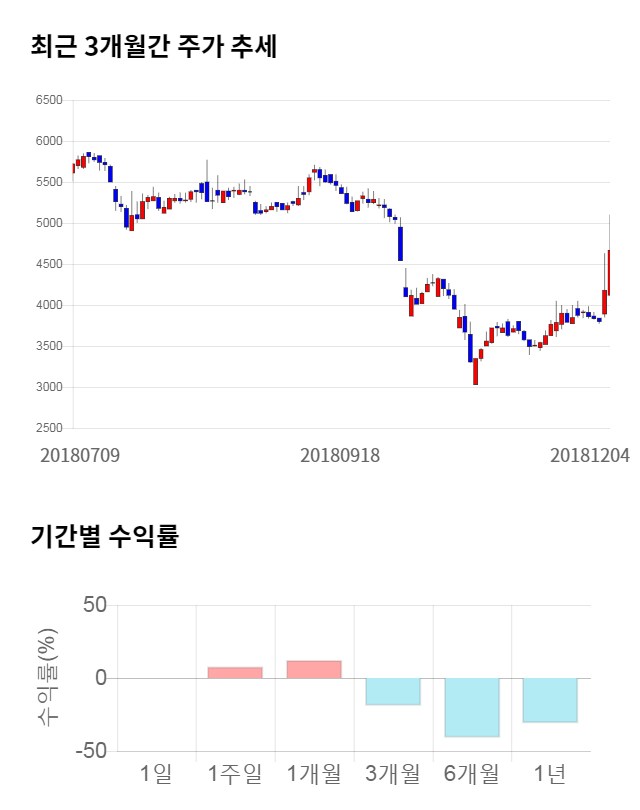
Task: Click the 1주일 pink return bar
Action: (235, 672)
